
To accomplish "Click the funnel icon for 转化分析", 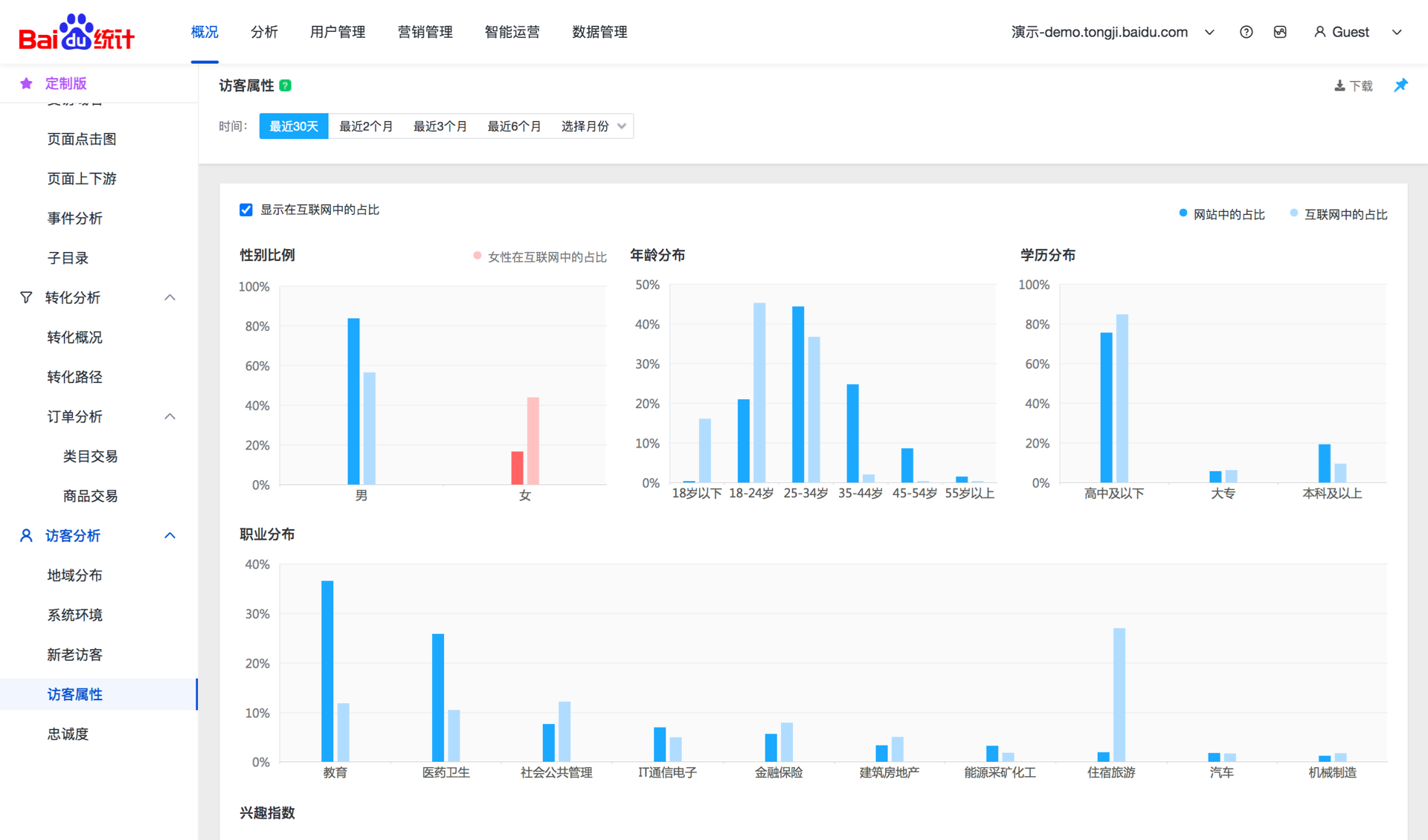I will point(26,297).
